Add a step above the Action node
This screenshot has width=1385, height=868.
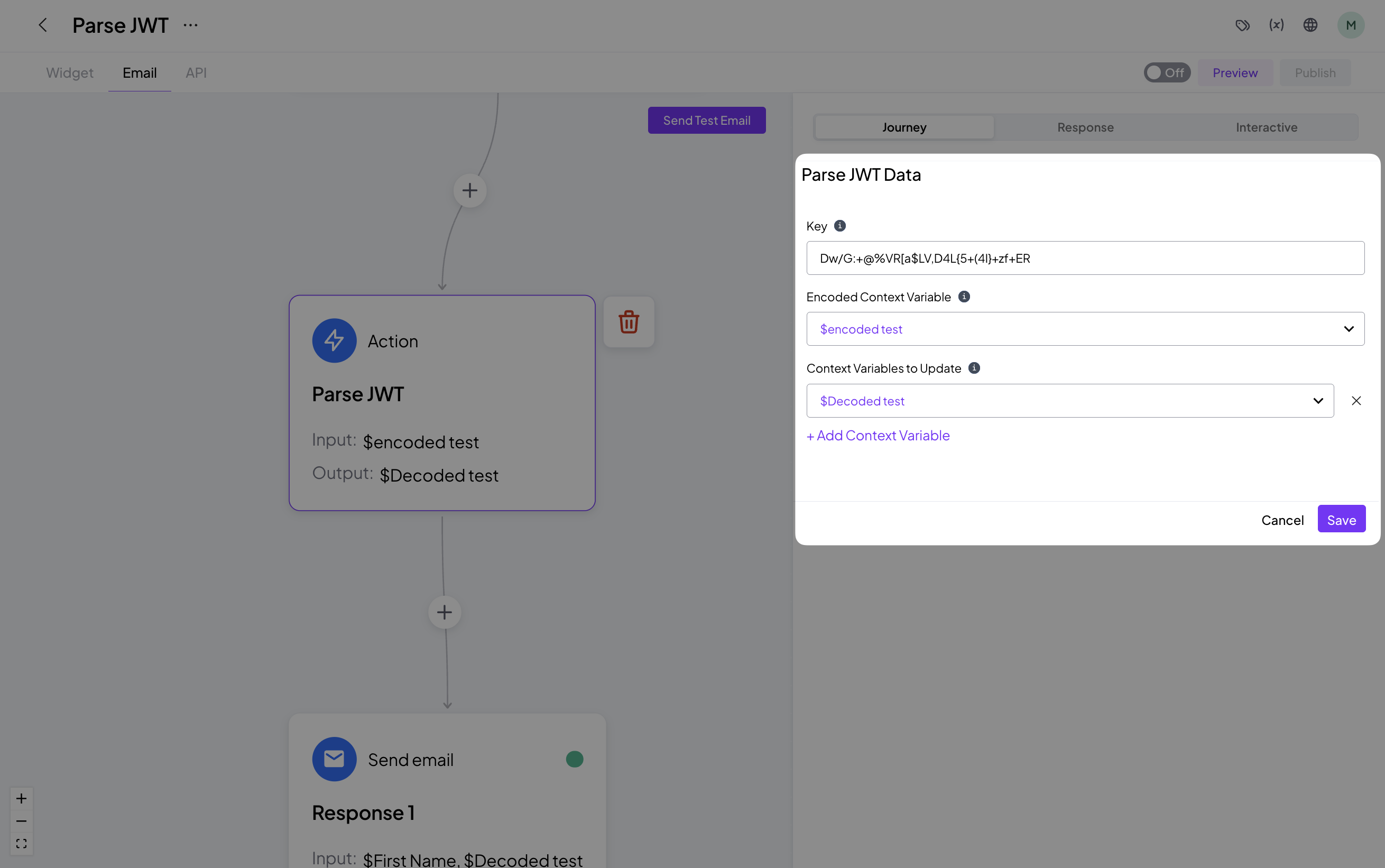pyautogui.click(x=470, y=191)
